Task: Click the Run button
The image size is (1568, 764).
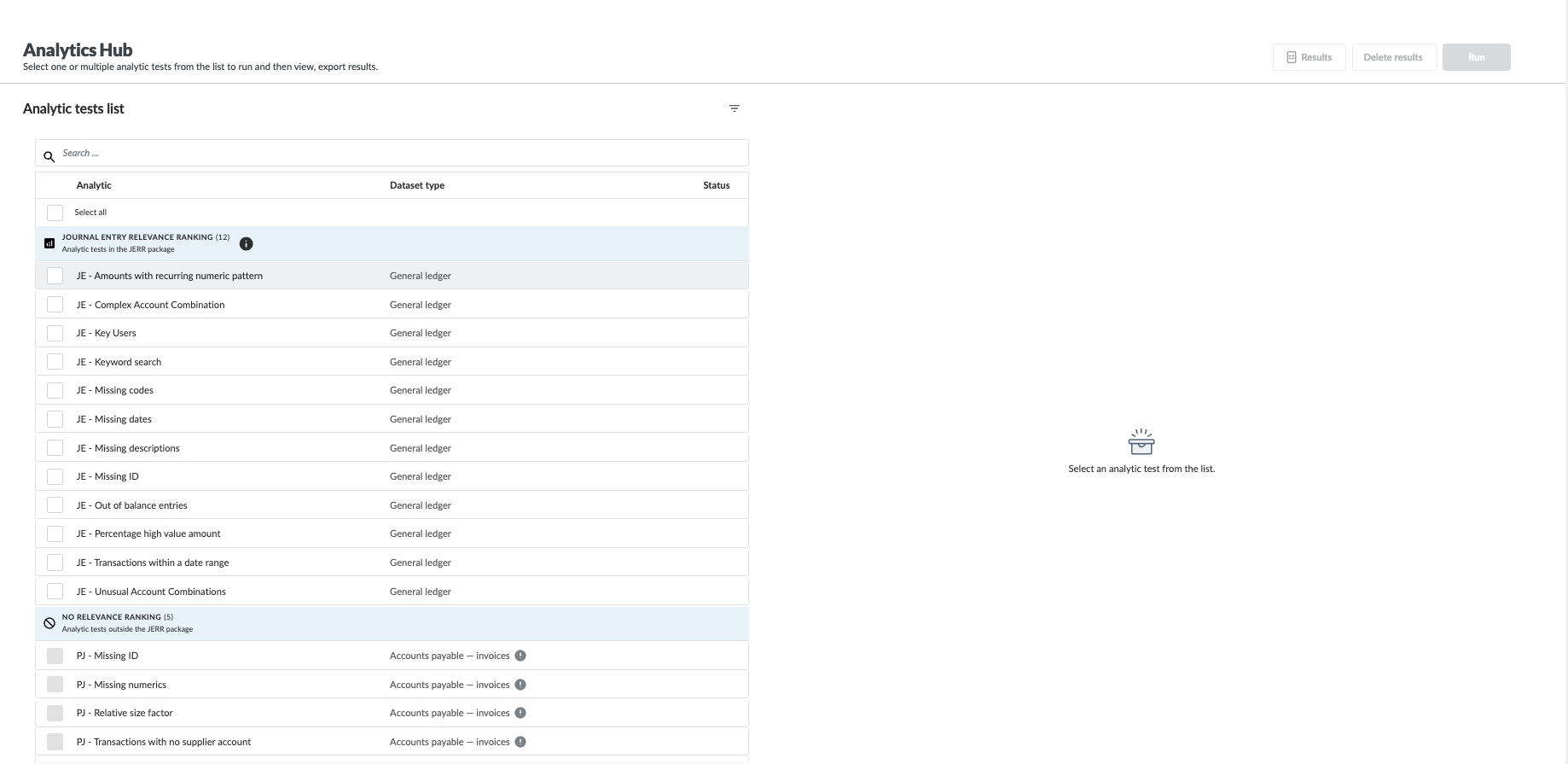Action: pos(1476,57)
